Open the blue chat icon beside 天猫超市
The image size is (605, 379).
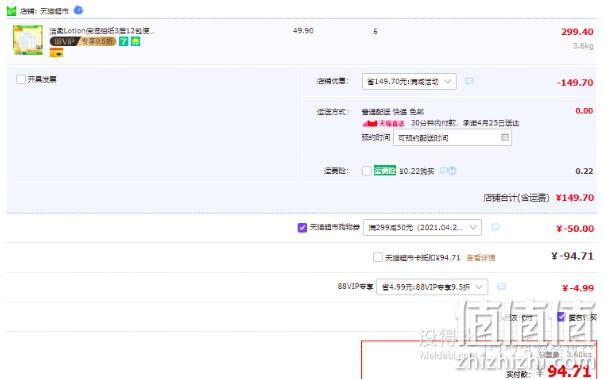tap(78, 10)
